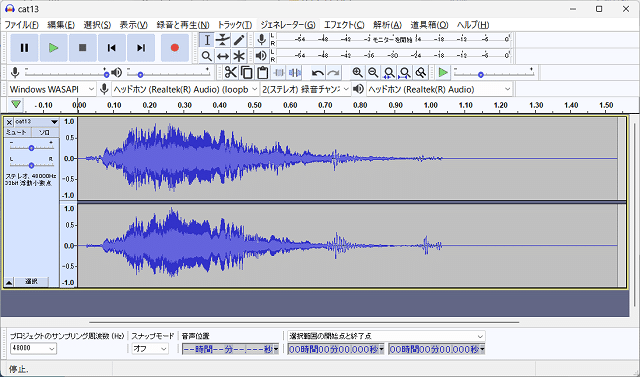
Task: Start playback with the green Play button
Action: point(53,48)
